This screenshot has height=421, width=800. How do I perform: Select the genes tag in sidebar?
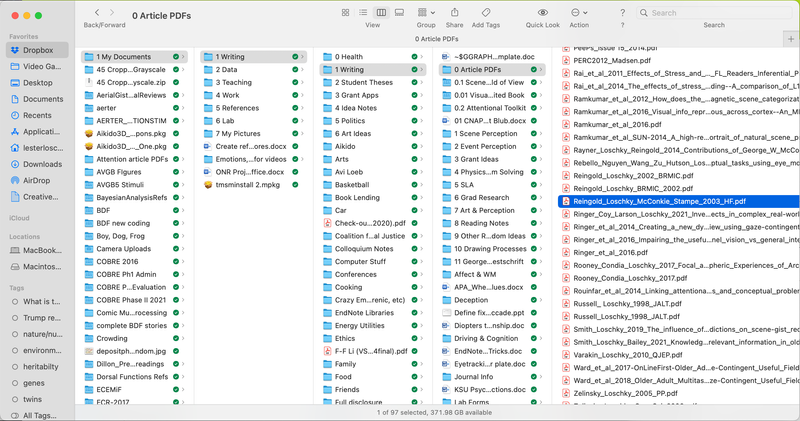[x=34, y=383]
